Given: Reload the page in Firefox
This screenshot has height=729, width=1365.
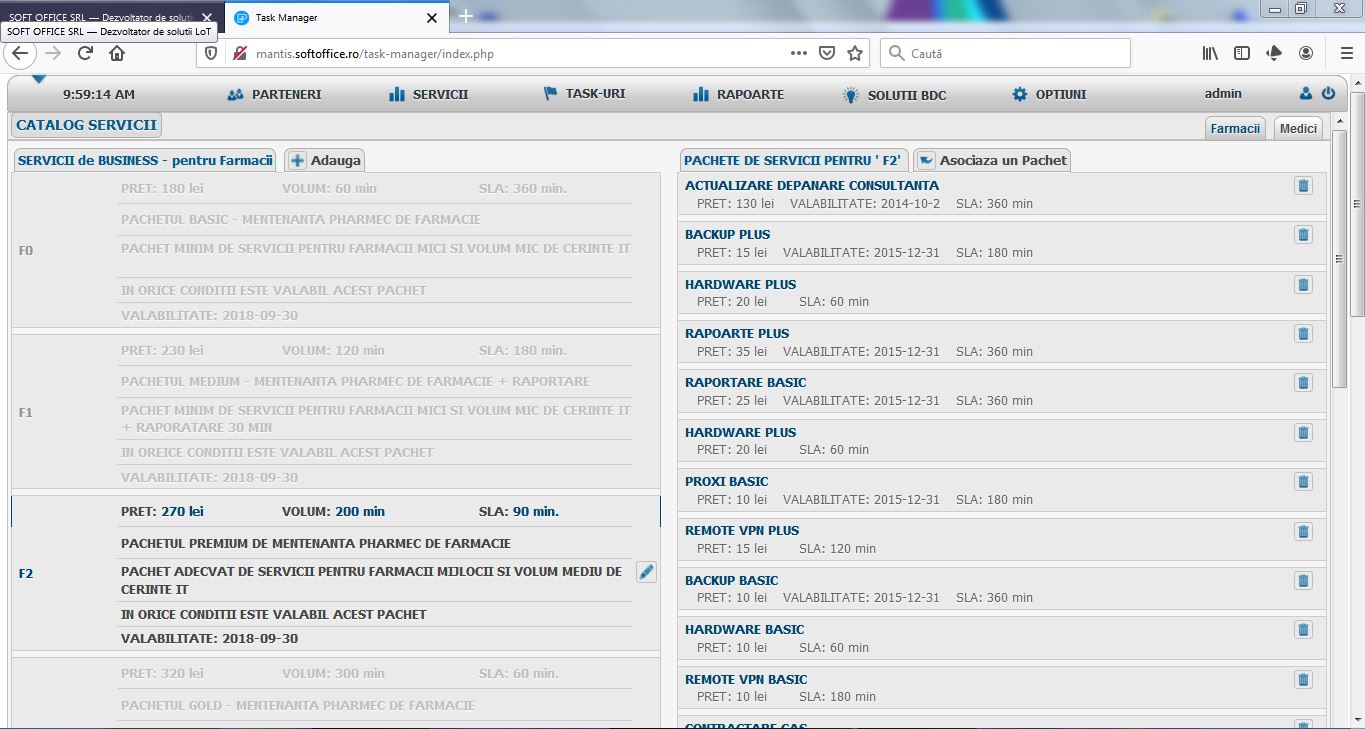Looking at the screenshot, I should pyautogui.click(x=85, y=53).
